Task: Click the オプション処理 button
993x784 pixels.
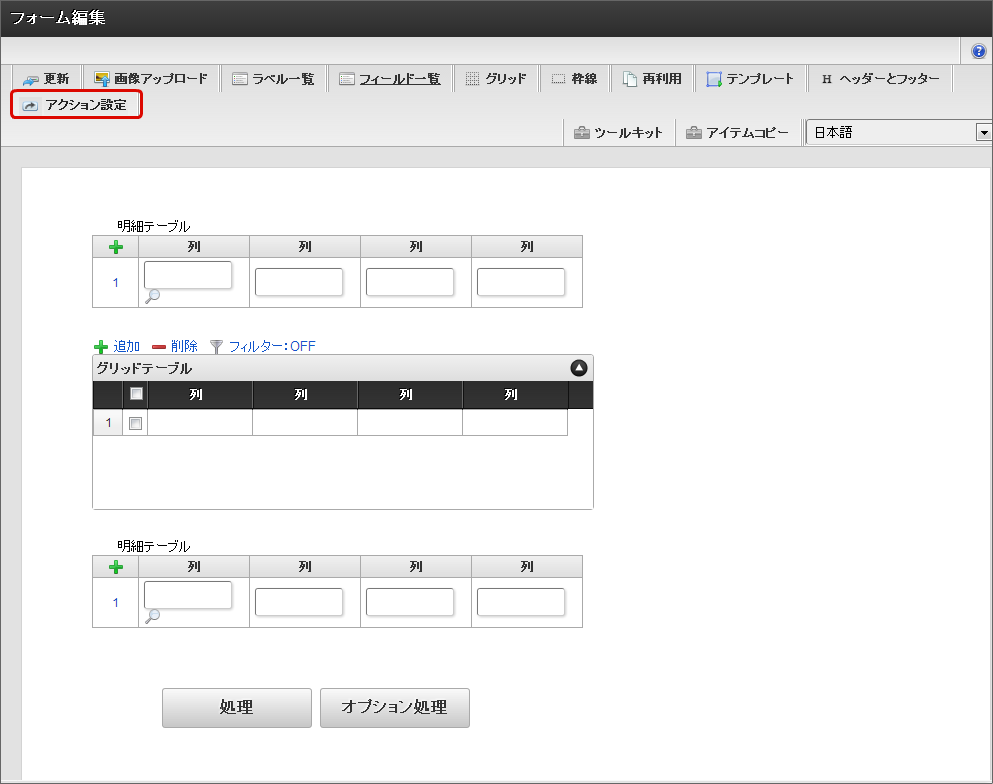Action: (x=394, y=708)
